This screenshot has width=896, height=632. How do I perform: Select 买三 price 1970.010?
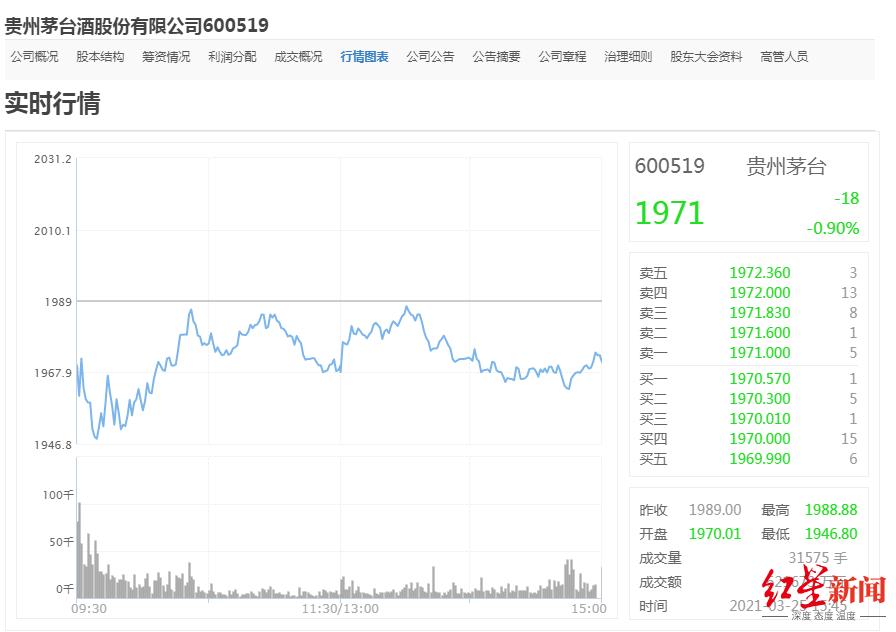pos(759,418)
